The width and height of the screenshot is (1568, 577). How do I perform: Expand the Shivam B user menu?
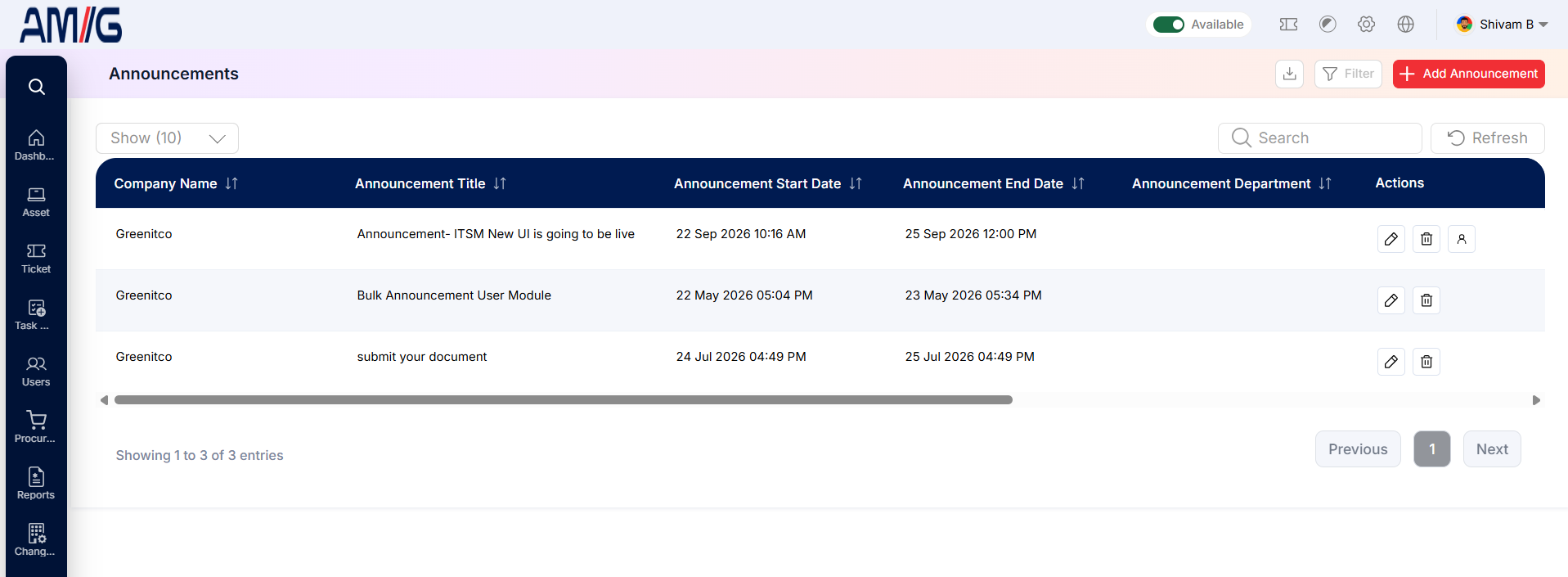[x=1502, y=25]
